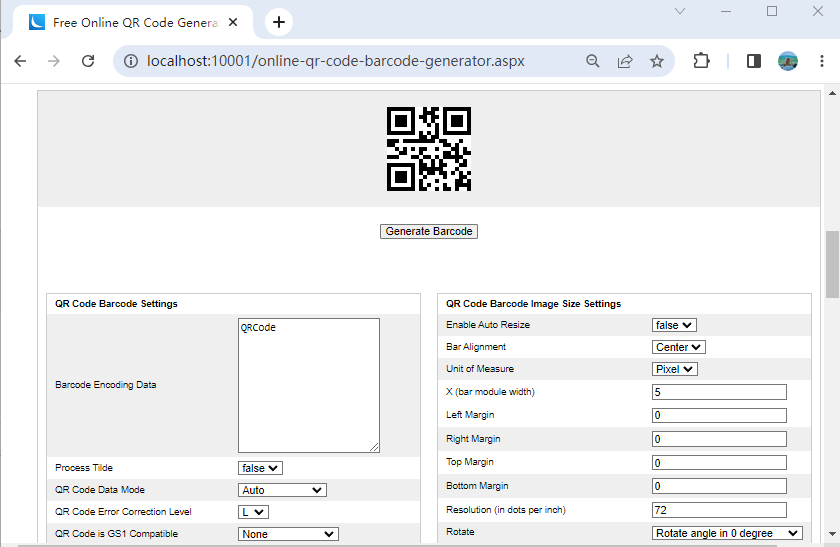Reload the current page
Screen dimensions: 840x547
tap(88, 61)
